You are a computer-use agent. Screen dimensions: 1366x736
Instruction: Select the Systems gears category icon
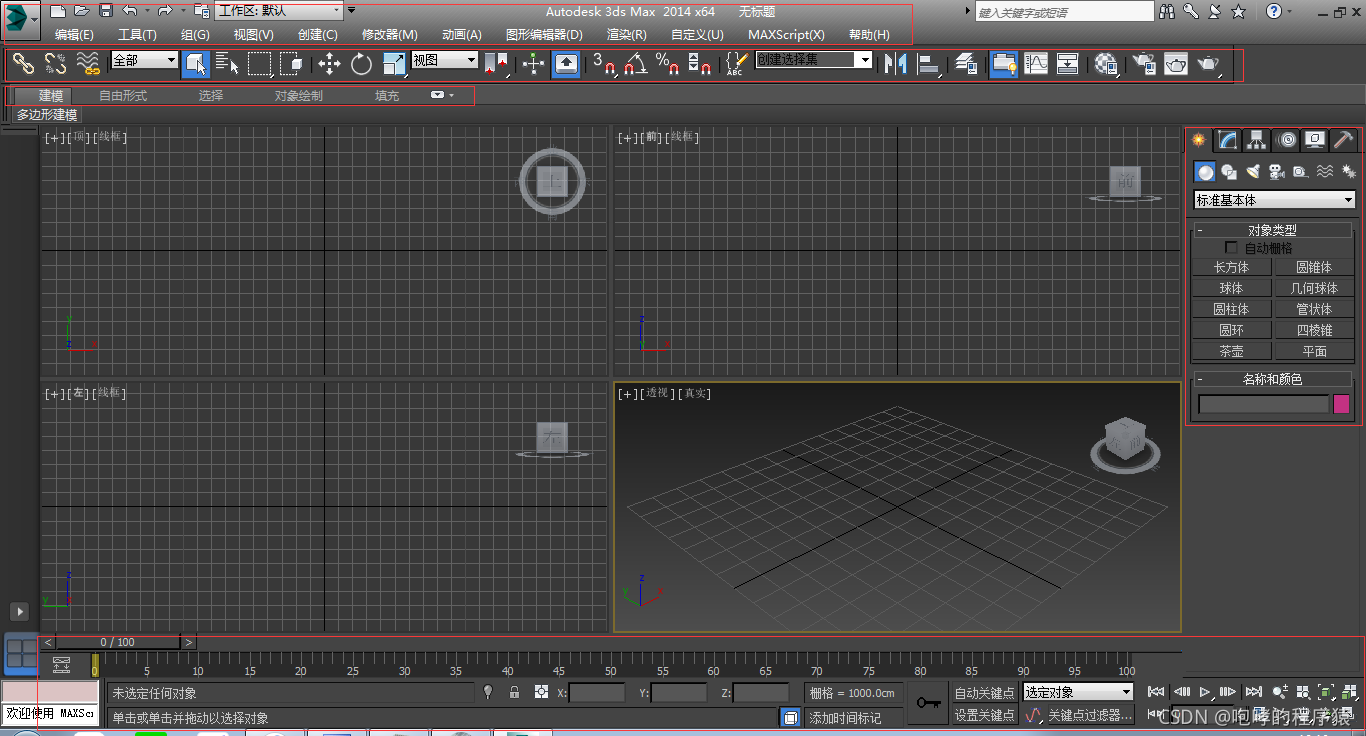[x=1348, y=172]
